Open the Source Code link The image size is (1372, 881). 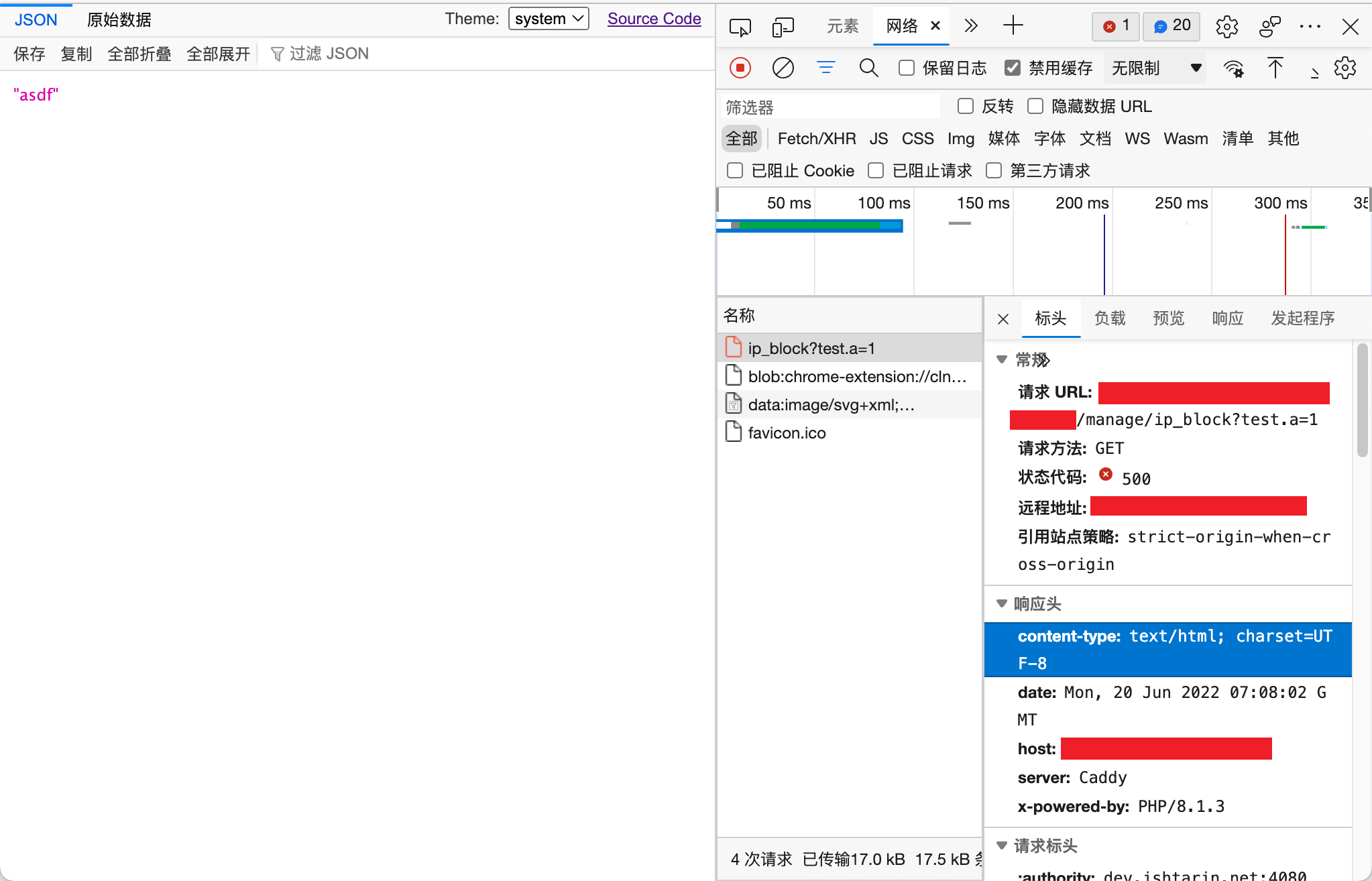pos(654,19)
